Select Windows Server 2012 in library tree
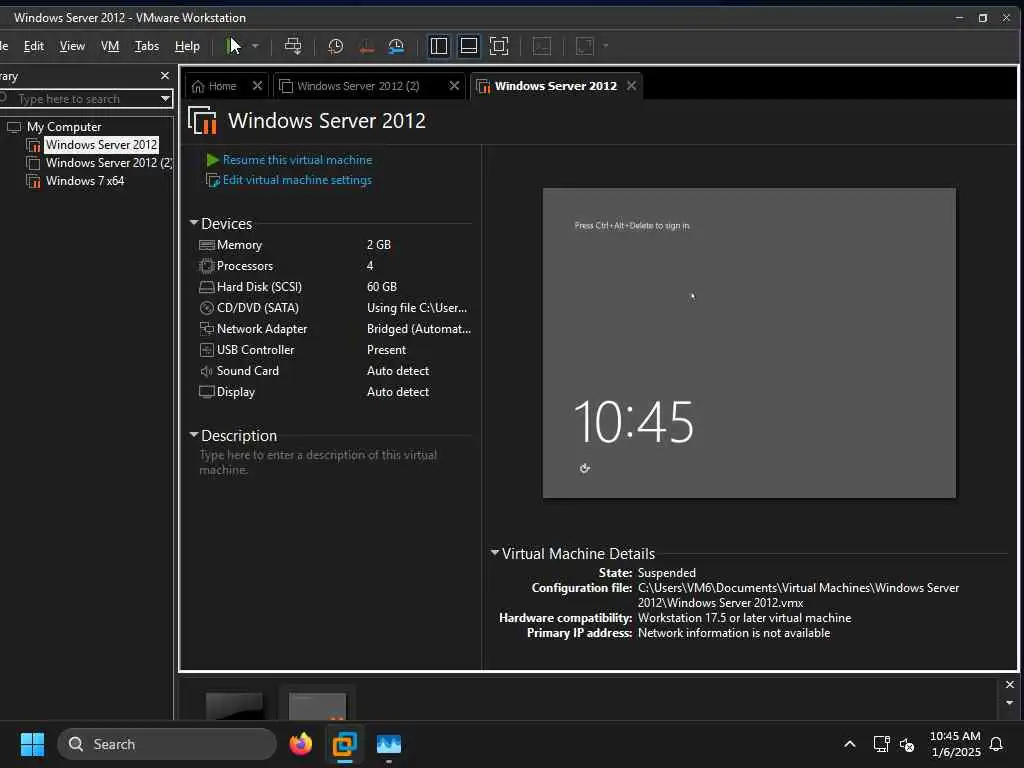1024x768 pixels. (101, 144)
